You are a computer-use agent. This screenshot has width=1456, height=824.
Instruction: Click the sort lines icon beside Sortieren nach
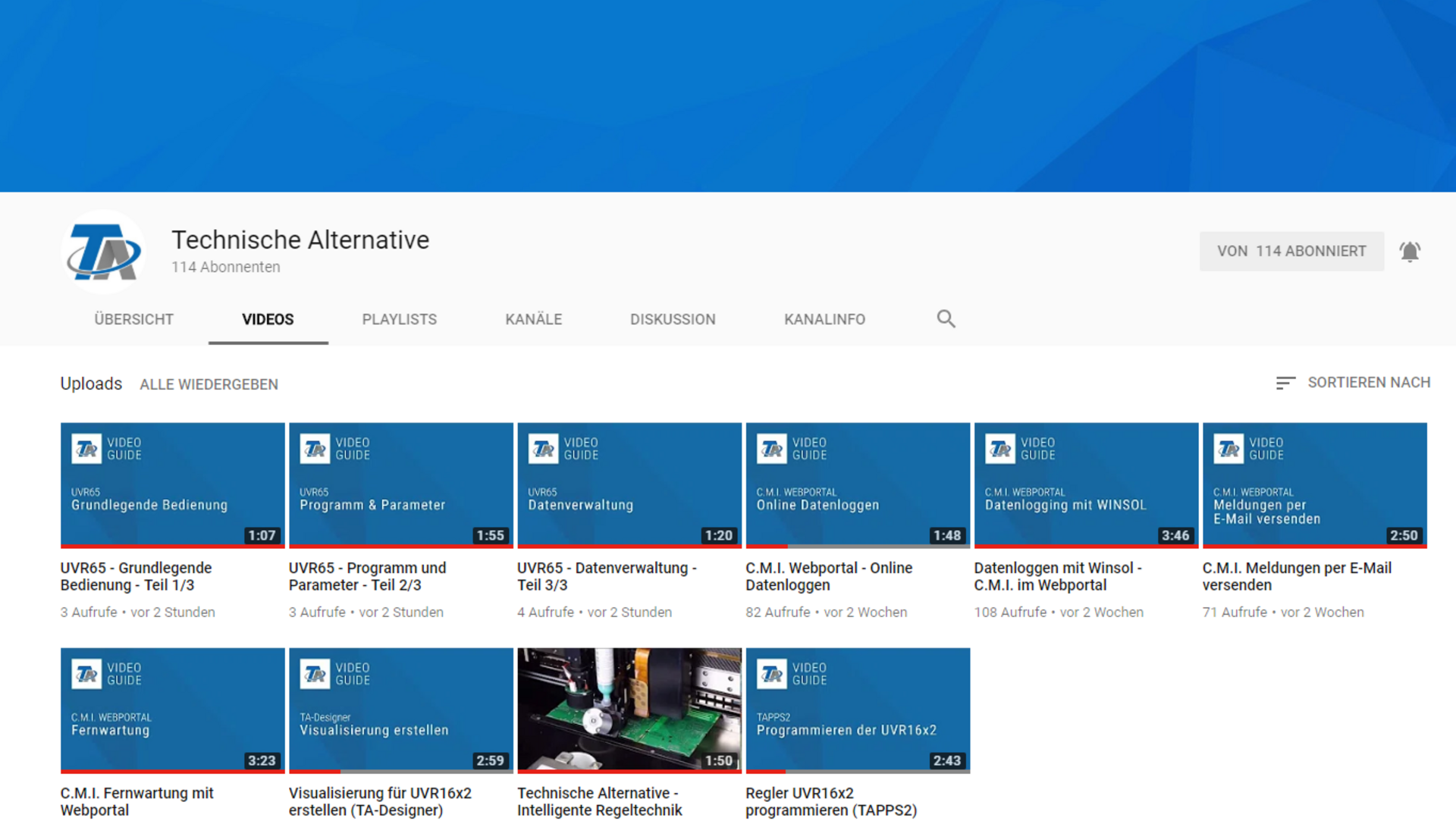point(1285,384)
